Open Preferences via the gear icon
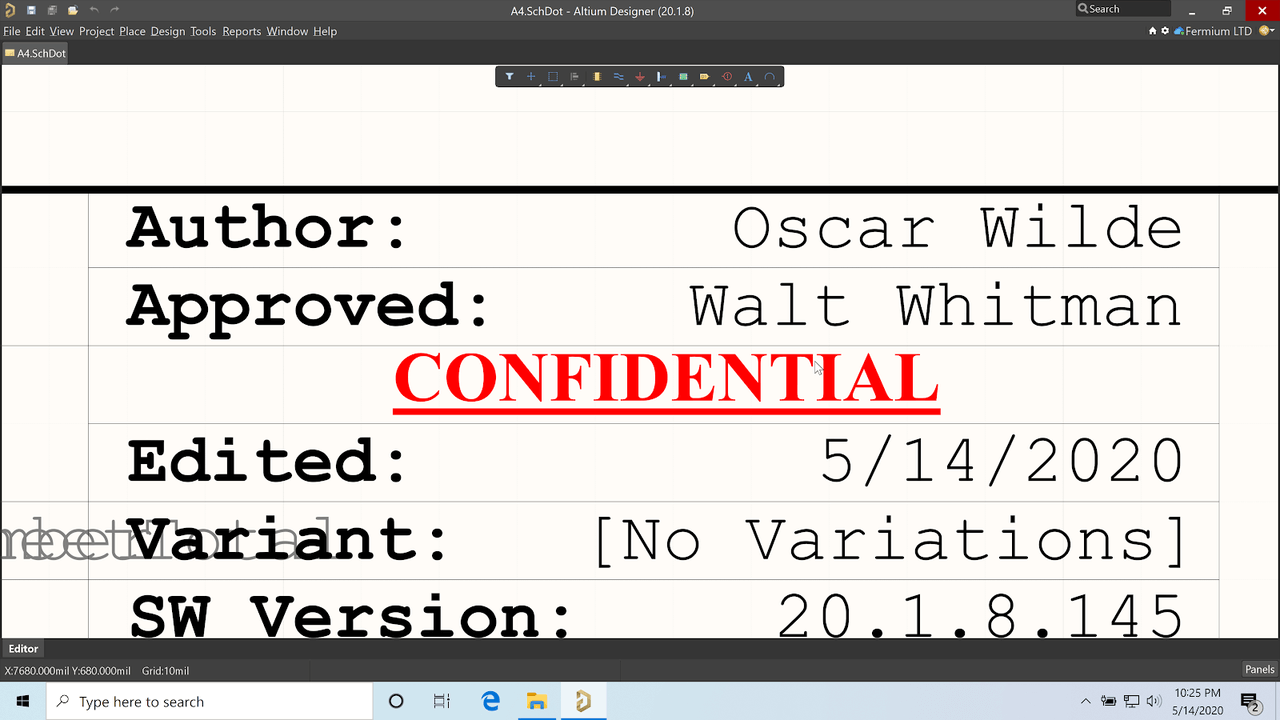Image resolution: width=1280 pixels, height=720 pixels. [x=1165, y=31]
